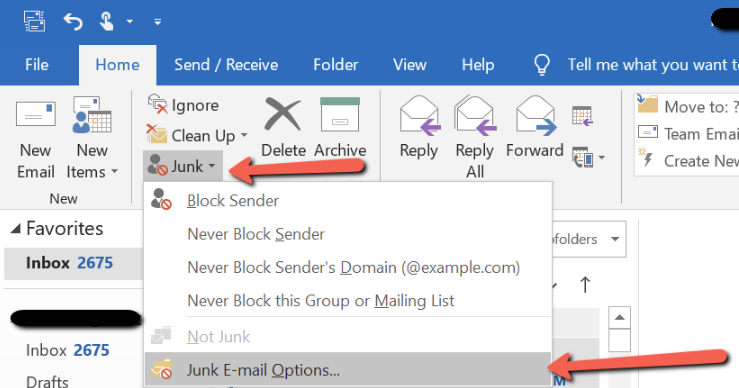739x388 pixels.
Task: Click the Not Junk menu item
Action: [348, 336]
